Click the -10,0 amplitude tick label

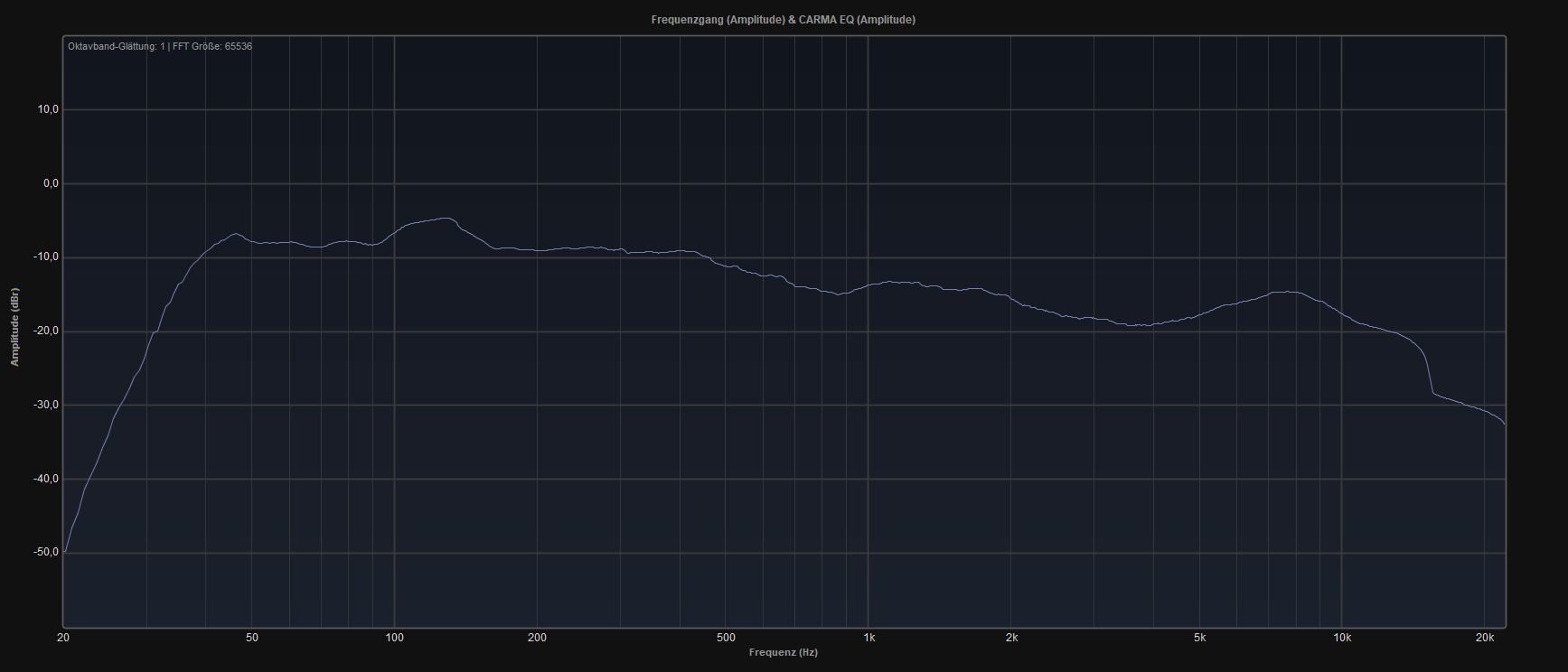pos(46,257)
